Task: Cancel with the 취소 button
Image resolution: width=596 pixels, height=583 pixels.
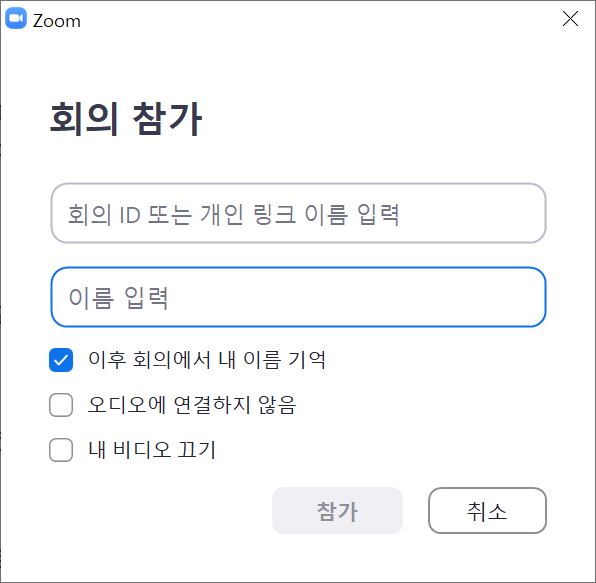Action: coord(487,510)
